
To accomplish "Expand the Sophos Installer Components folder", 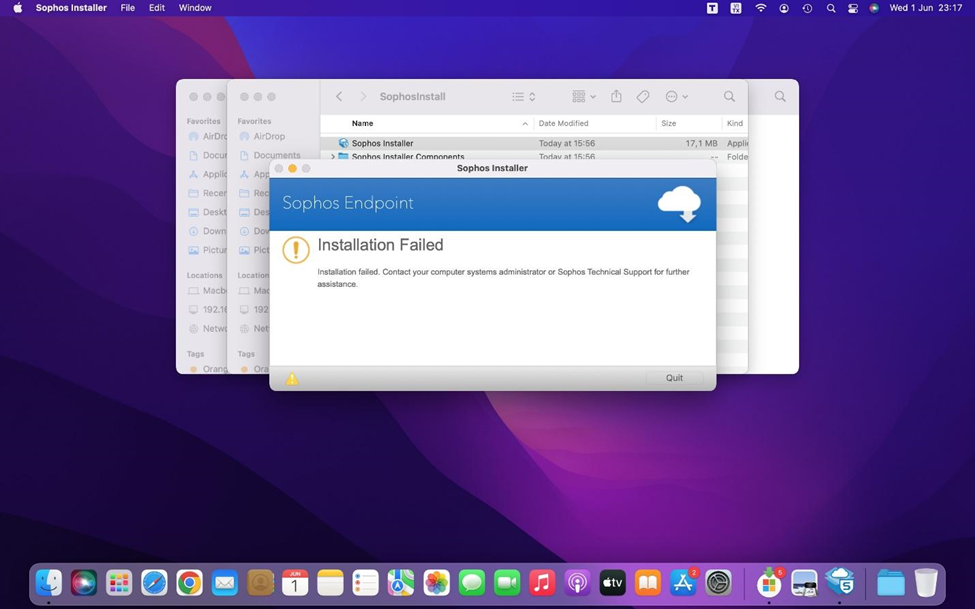I will coord(333,157).
